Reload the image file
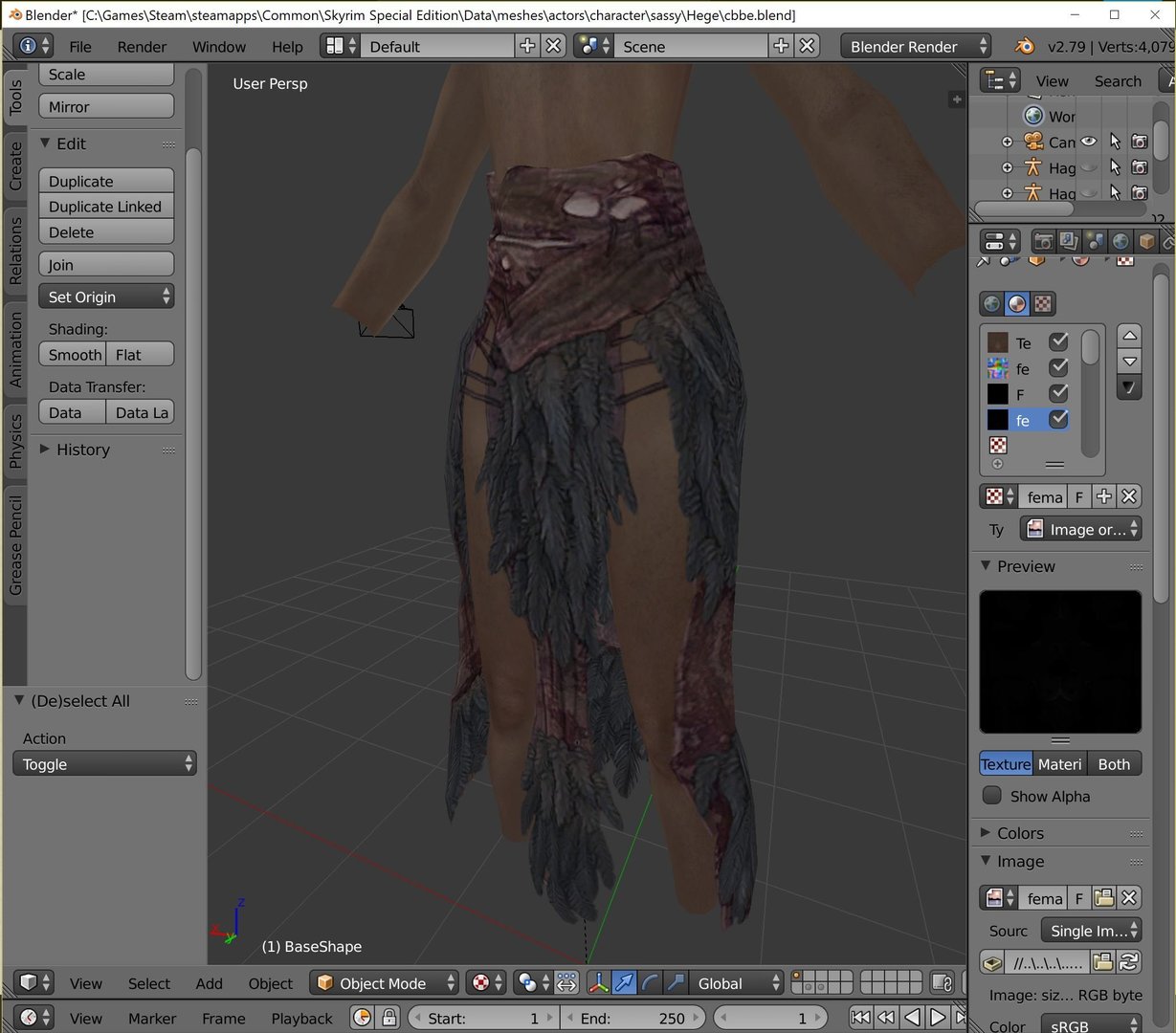This screenshot has height=1033, width=1176. (1129, 962)
